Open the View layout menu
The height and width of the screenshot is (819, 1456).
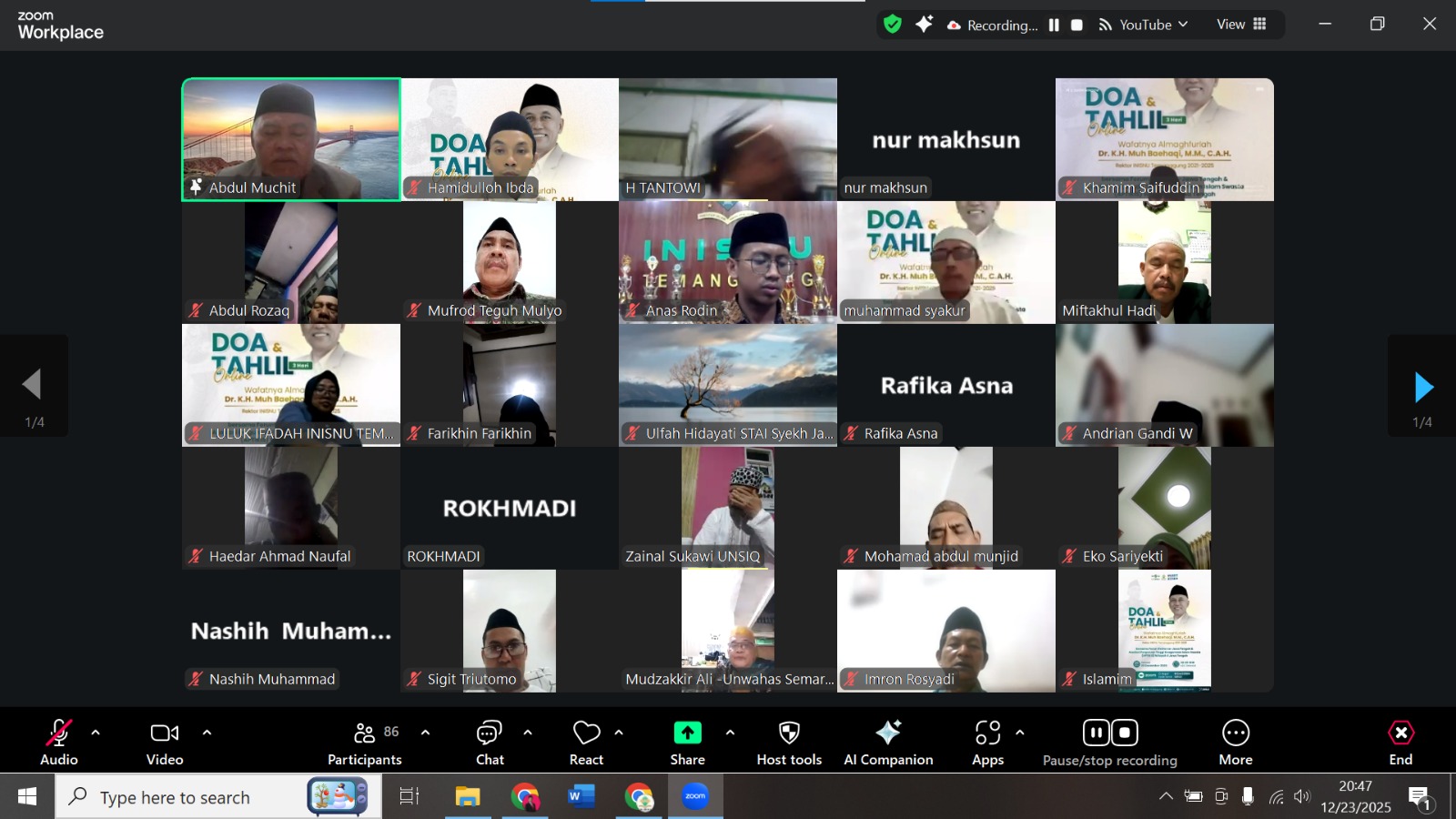[1241, 25]
